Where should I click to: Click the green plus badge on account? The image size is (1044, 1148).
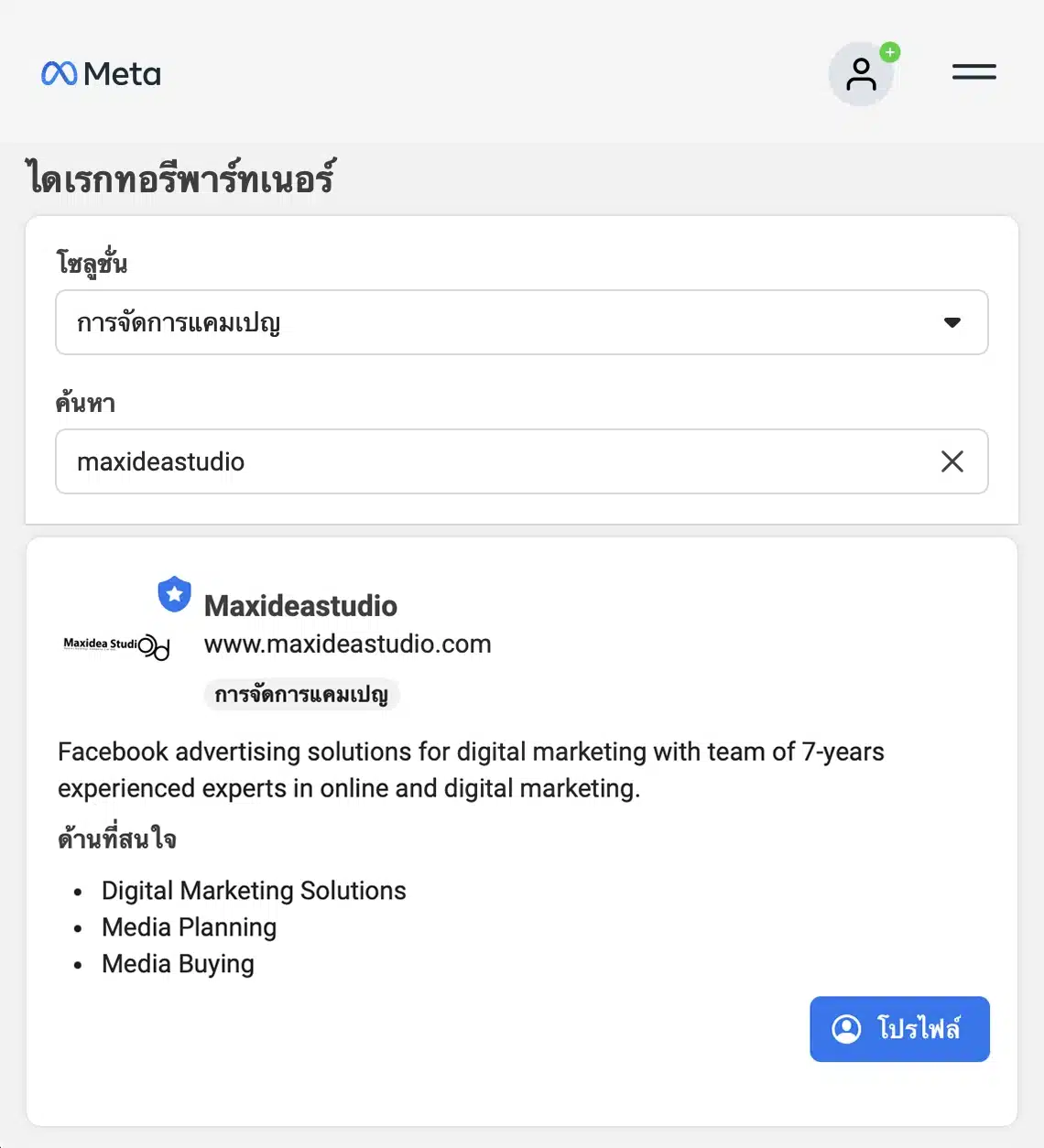click(889, 52)
